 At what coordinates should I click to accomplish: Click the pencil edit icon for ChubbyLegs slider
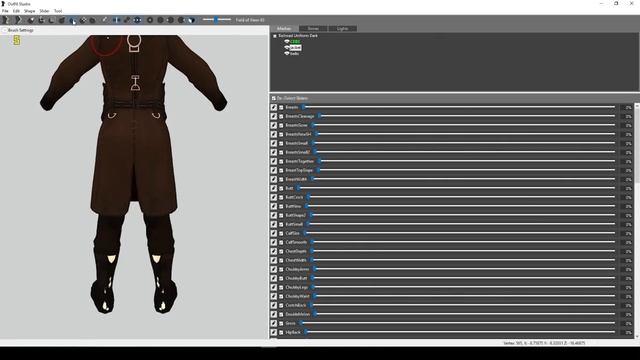[x=274, y=287]
